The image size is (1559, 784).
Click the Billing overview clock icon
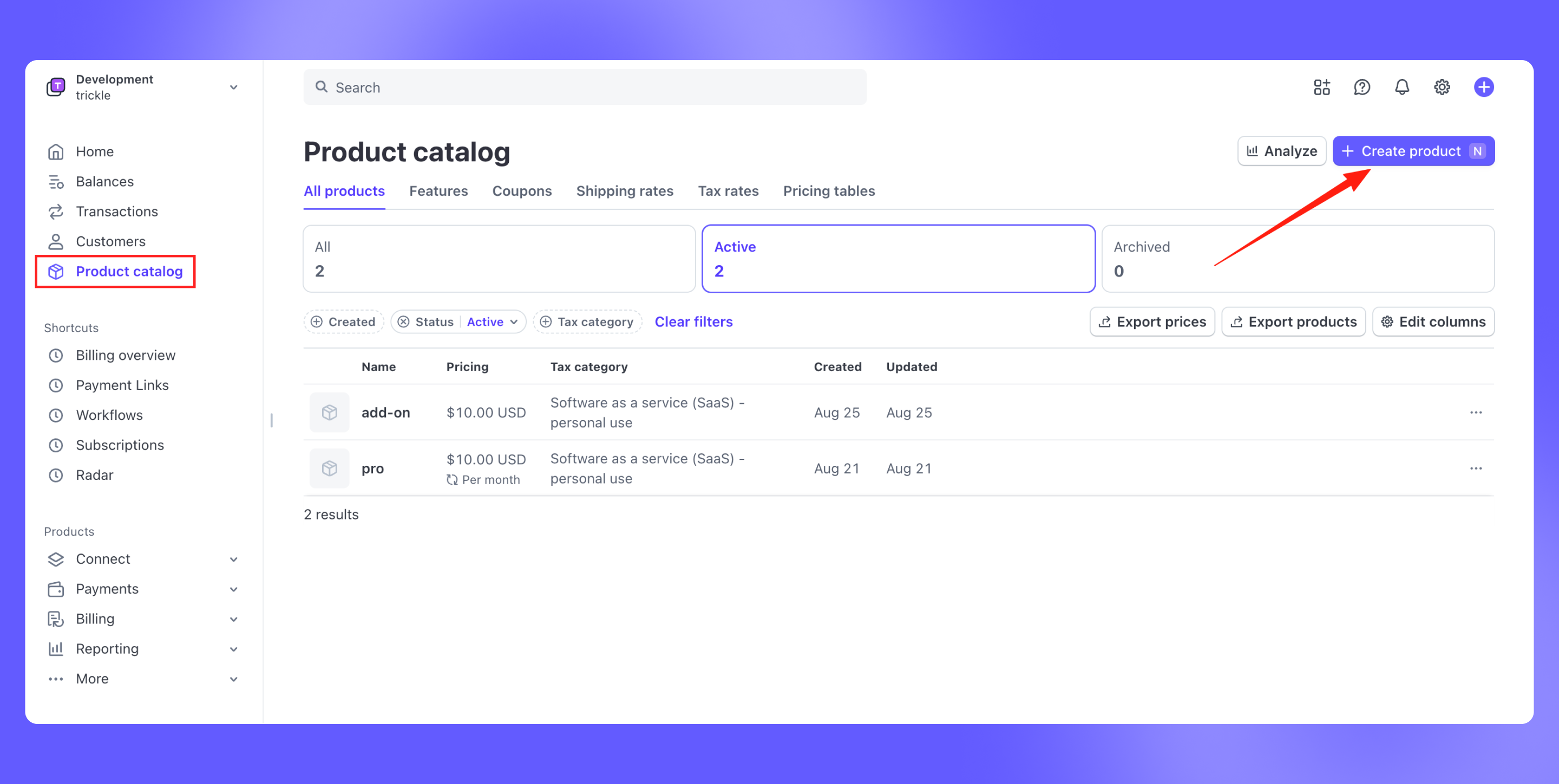pyautogui.click(x=56, y=355)
